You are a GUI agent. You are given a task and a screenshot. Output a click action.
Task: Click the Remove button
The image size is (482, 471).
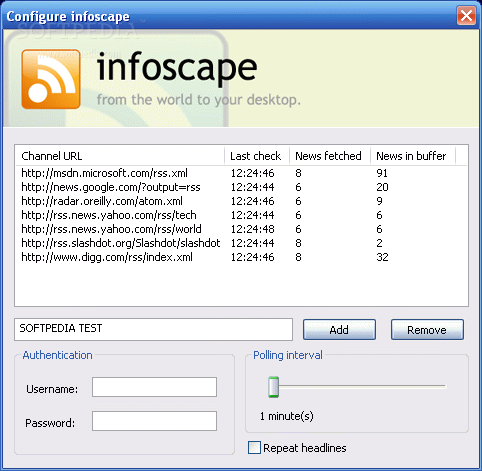427,330
